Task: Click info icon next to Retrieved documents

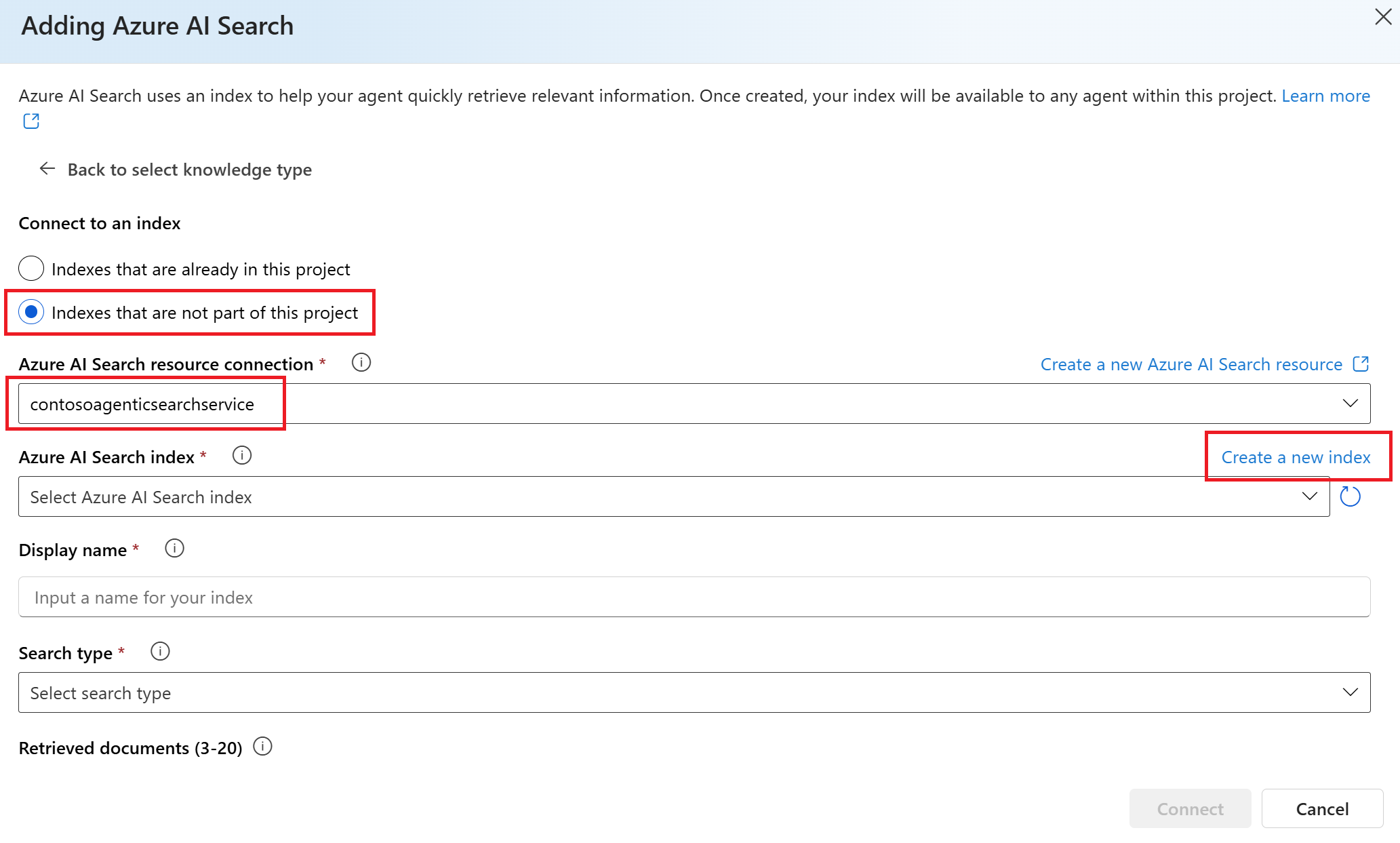Action: (262, 747)
